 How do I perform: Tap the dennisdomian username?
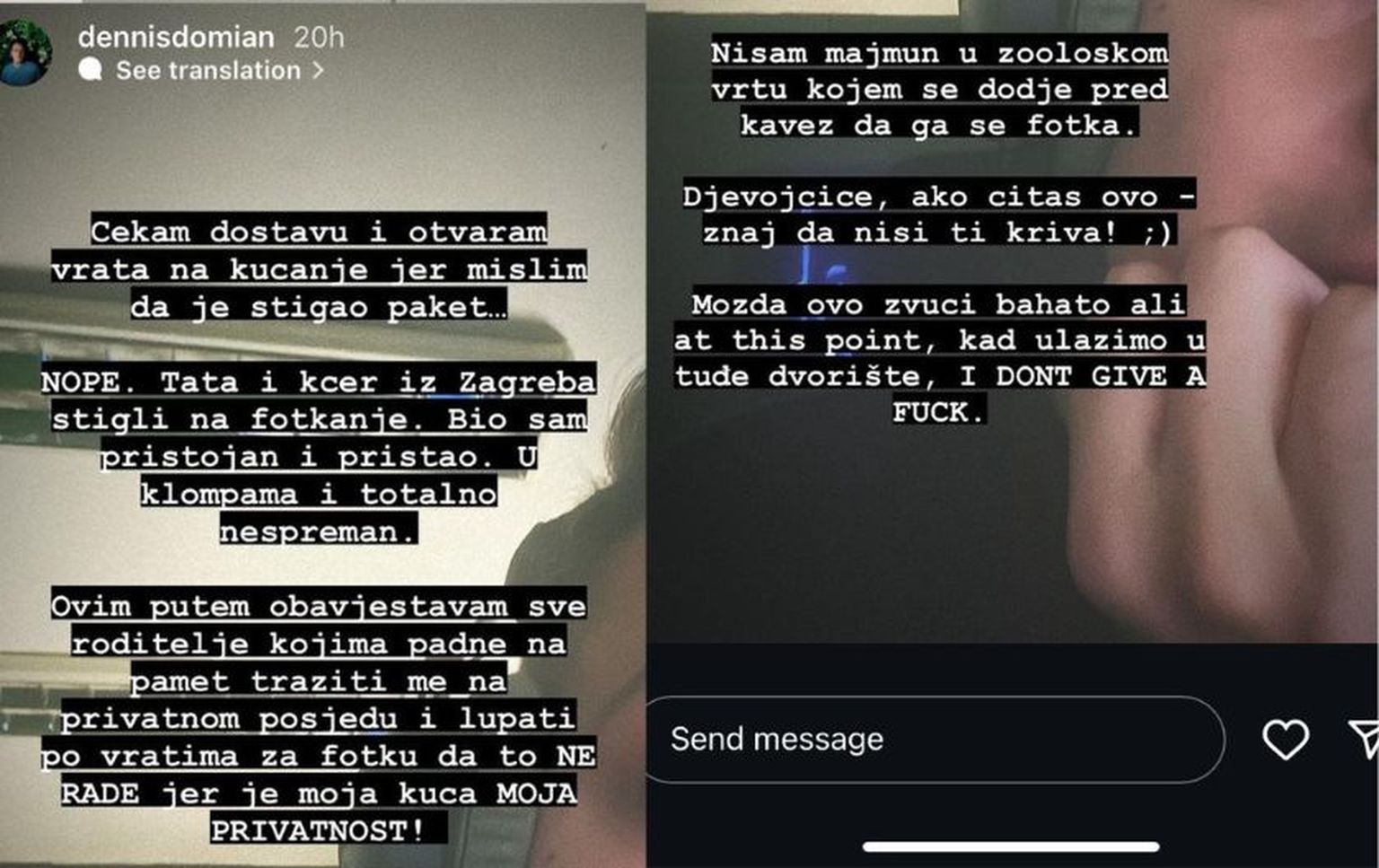tap(176, 37)
